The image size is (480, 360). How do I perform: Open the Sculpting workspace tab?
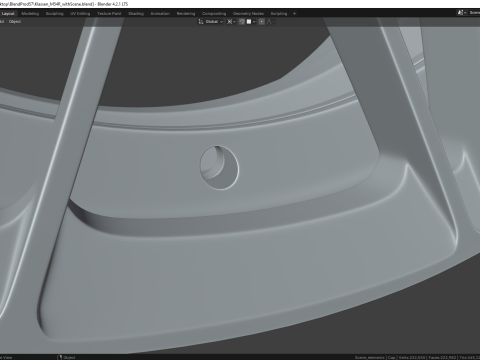pyautogui.click(x=54, y=14)
